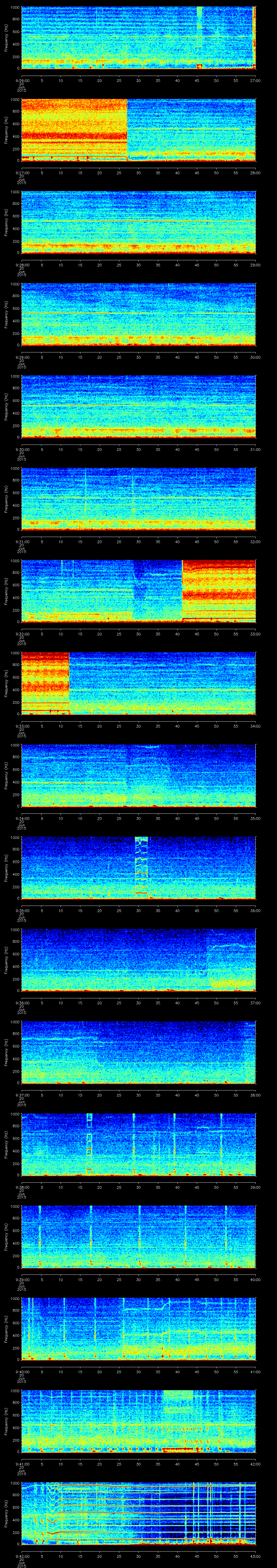Open the spectrogram panel starting at 9:37:00

click(139, 1052)
